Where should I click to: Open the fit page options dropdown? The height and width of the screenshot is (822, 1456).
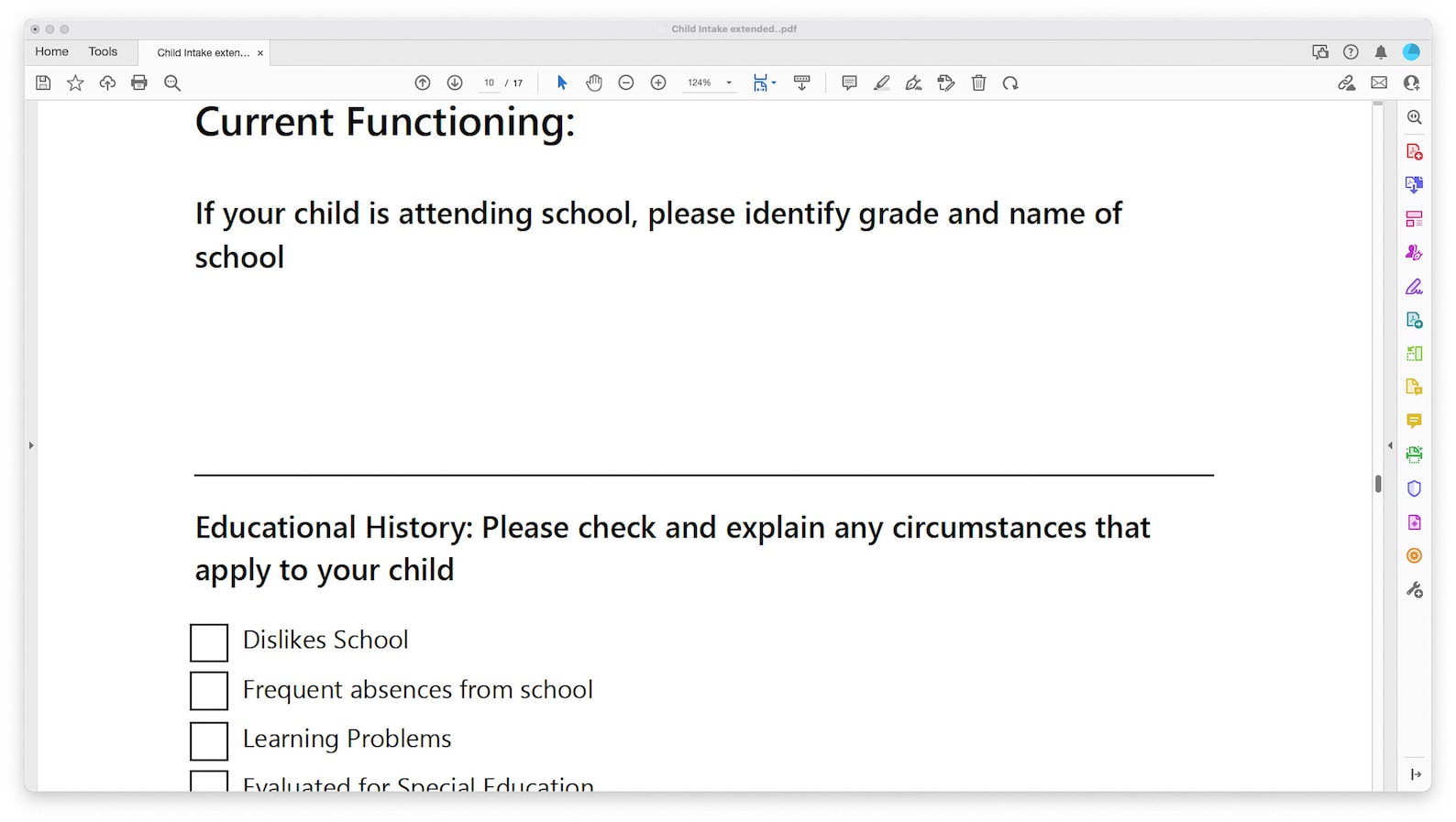(765, 83)
